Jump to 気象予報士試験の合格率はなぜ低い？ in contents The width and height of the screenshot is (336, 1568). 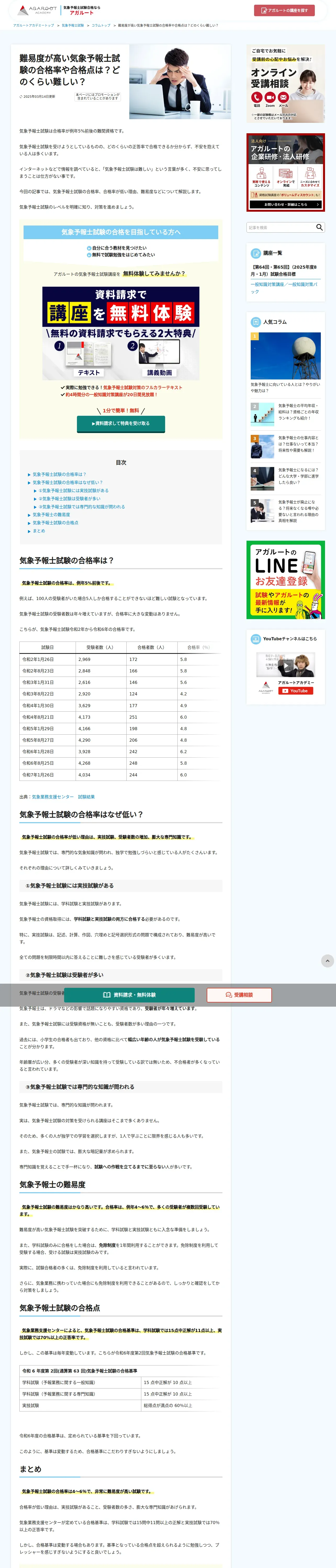68,482
